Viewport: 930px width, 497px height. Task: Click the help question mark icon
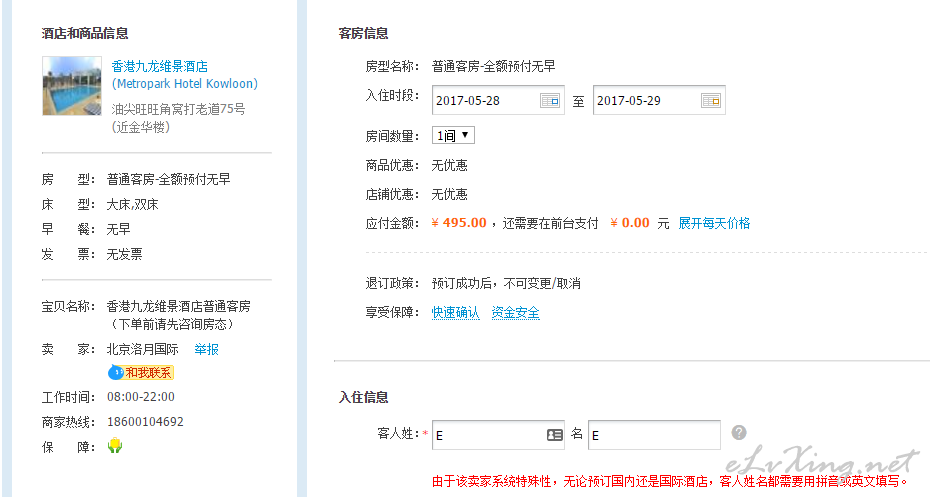point(738,432)
